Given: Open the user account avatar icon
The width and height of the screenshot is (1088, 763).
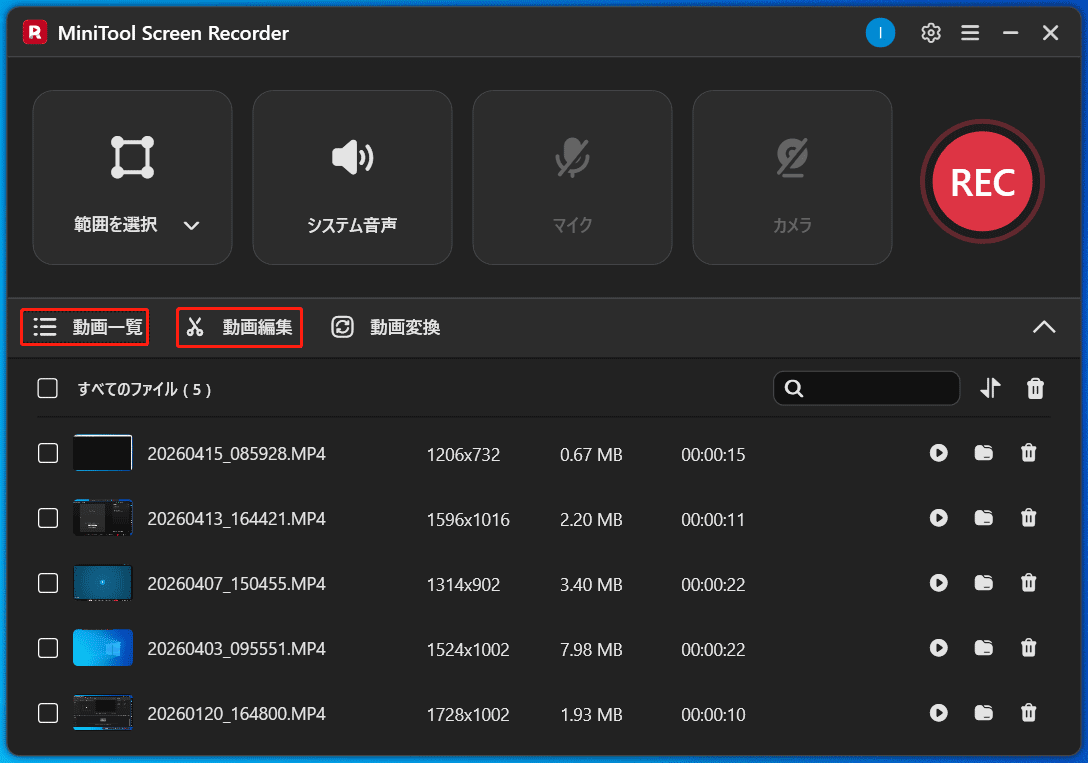Looking at the screenshot, I should tap(880, 33).
